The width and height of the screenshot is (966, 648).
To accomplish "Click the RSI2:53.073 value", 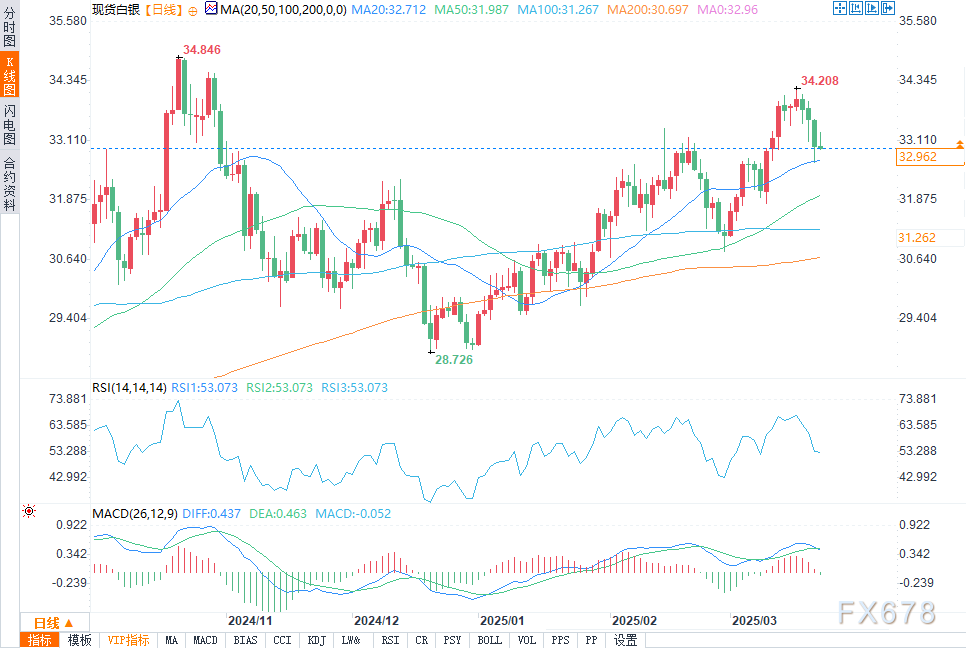I will click(x=279, y=387).
